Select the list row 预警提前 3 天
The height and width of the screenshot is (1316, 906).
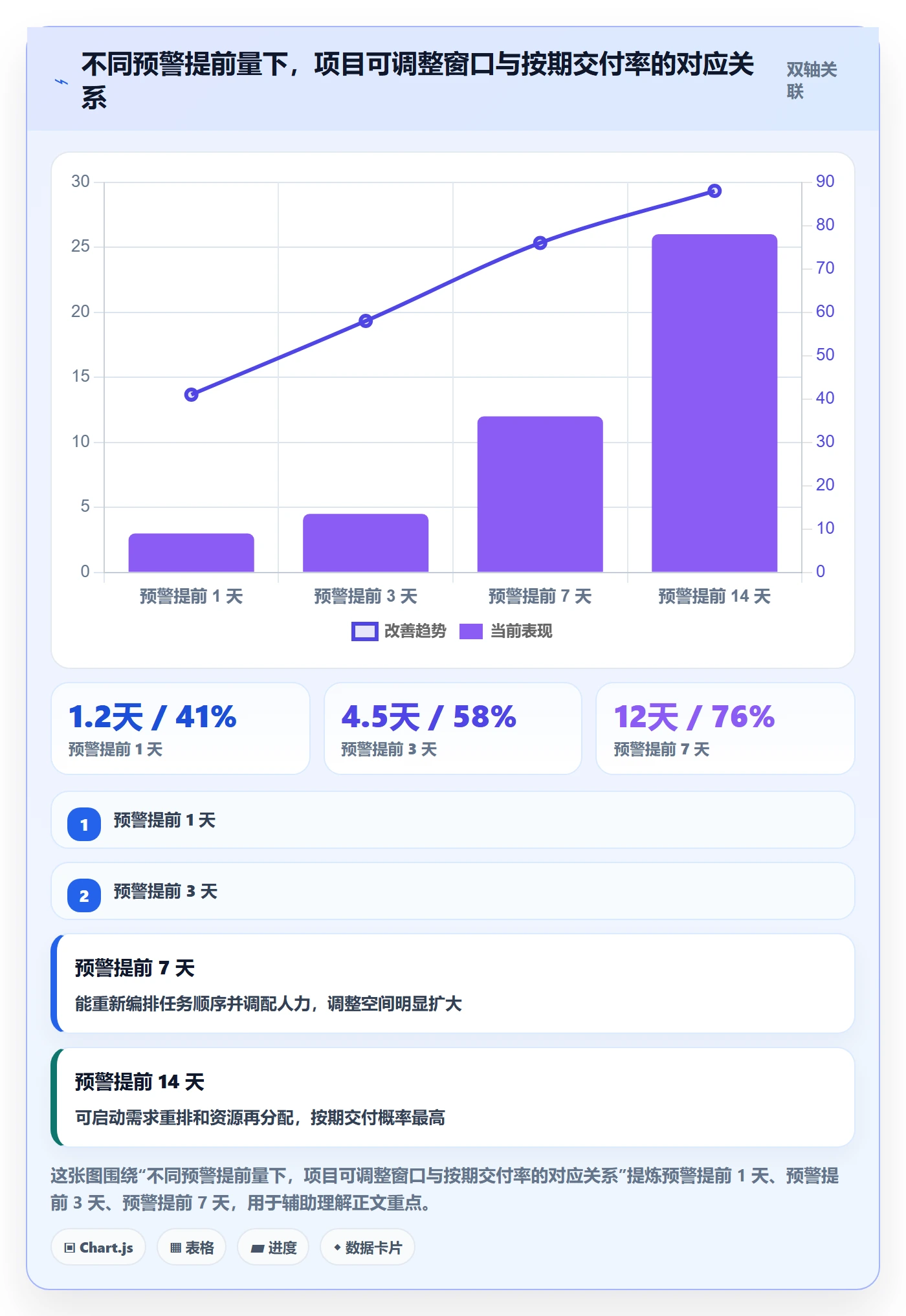453,891
